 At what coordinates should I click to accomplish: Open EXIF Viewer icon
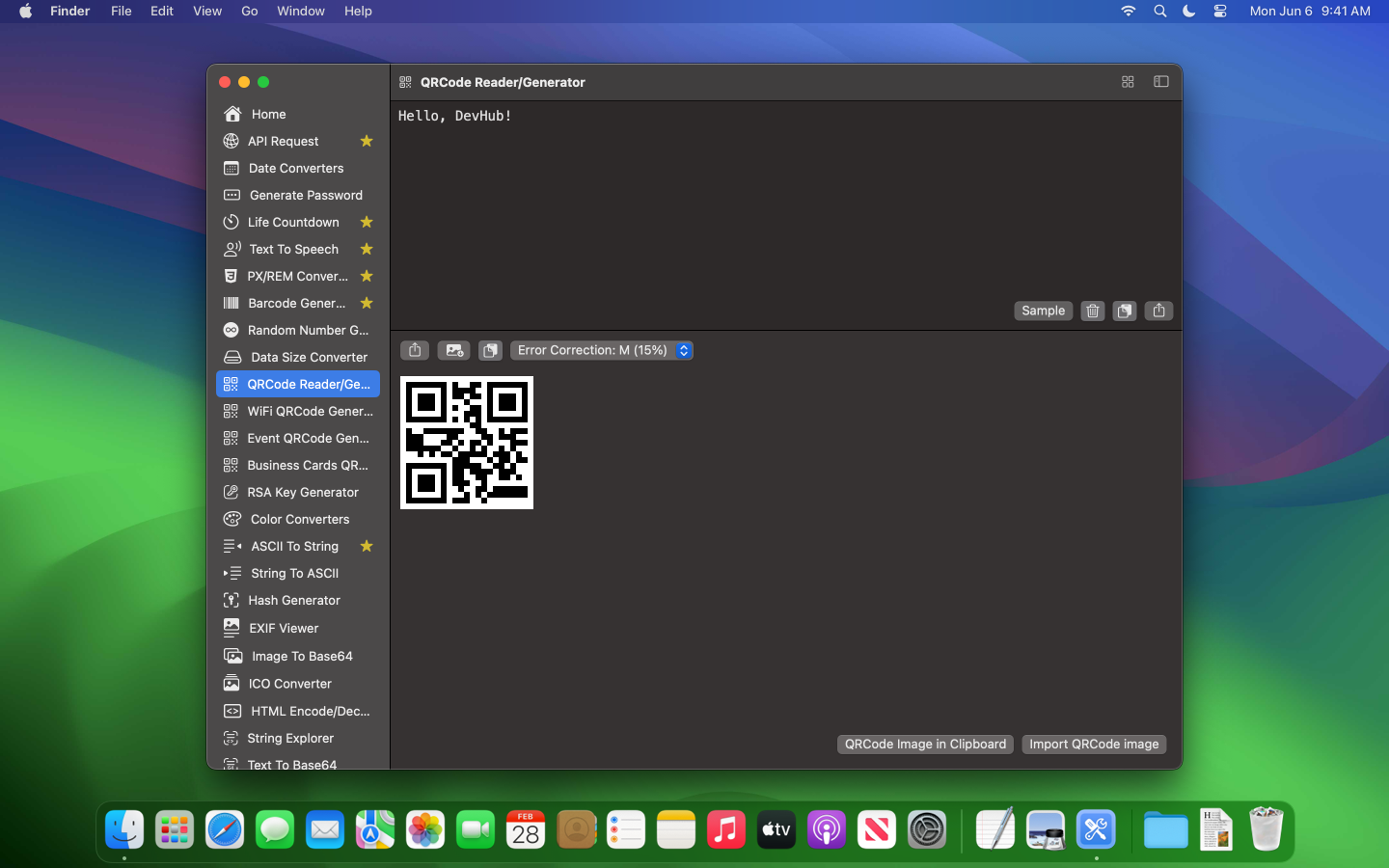pyautogui.click(x=231, y=628)
